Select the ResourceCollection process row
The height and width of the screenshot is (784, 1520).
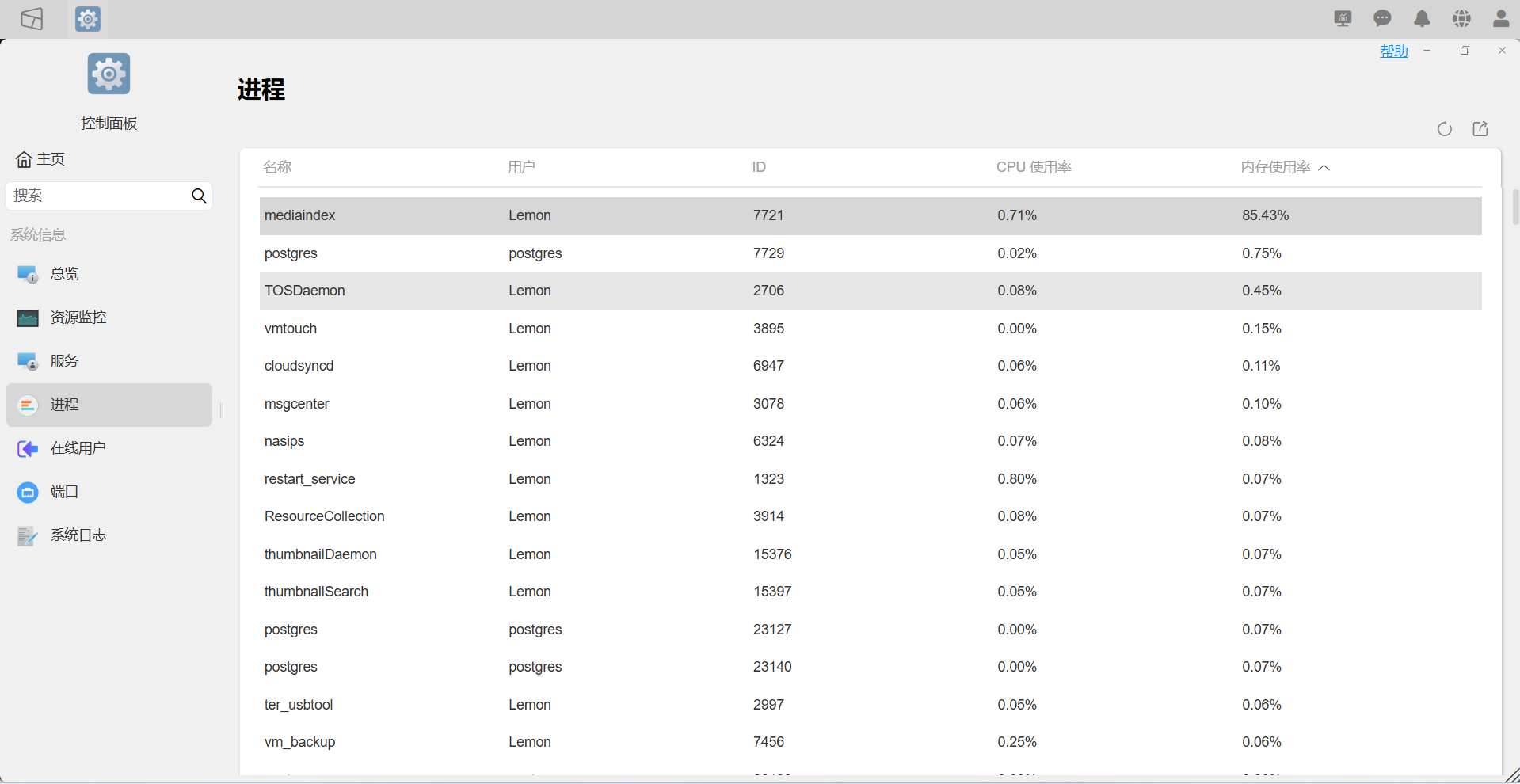pos(870,516)
